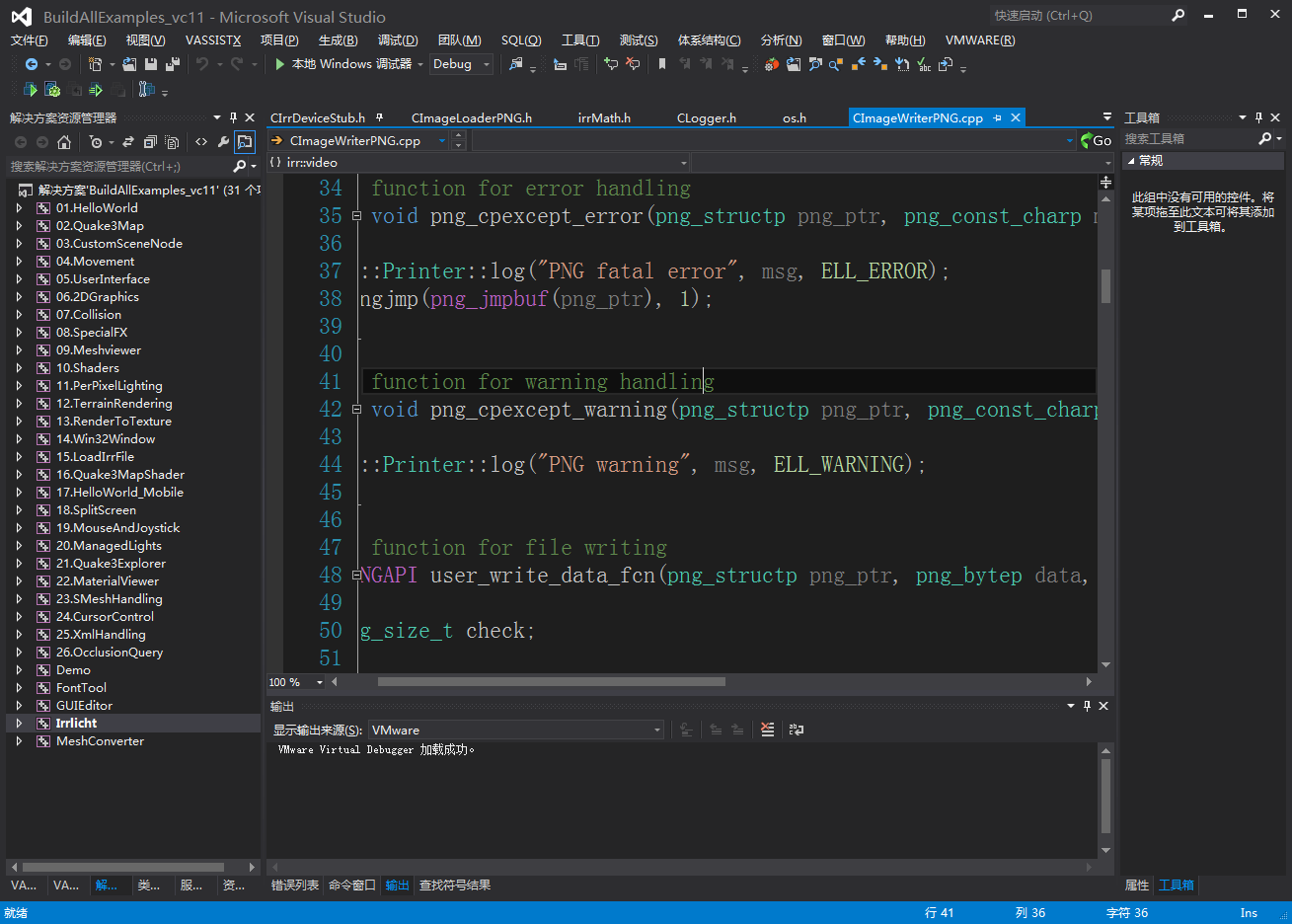Switch to the CLogger.h tab
The image size is (1292, 924).
[706, 117]
